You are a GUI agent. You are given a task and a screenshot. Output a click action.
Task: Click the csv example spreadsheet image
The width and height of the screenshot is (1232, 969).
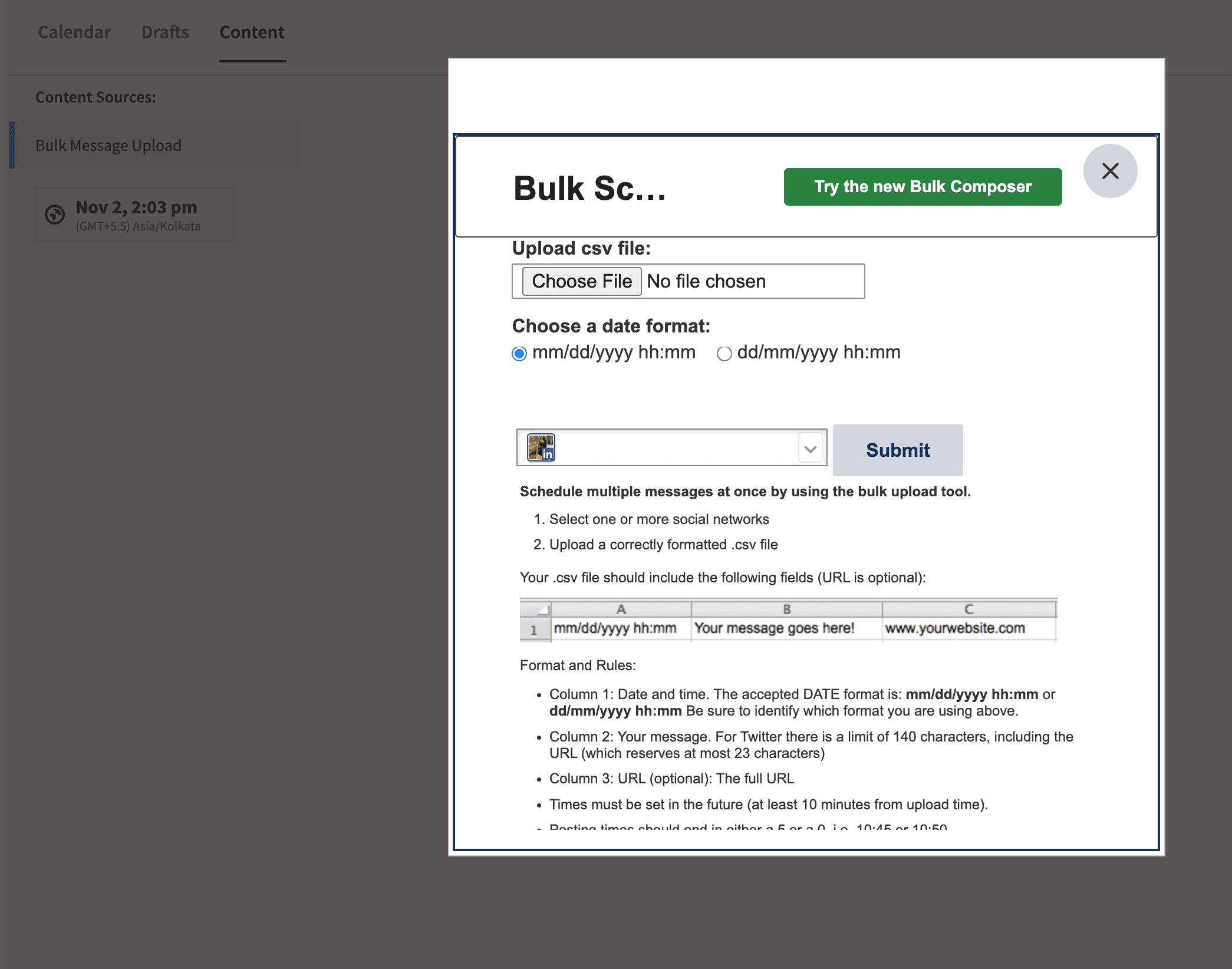pyautogui.click(x=788, y=620)
